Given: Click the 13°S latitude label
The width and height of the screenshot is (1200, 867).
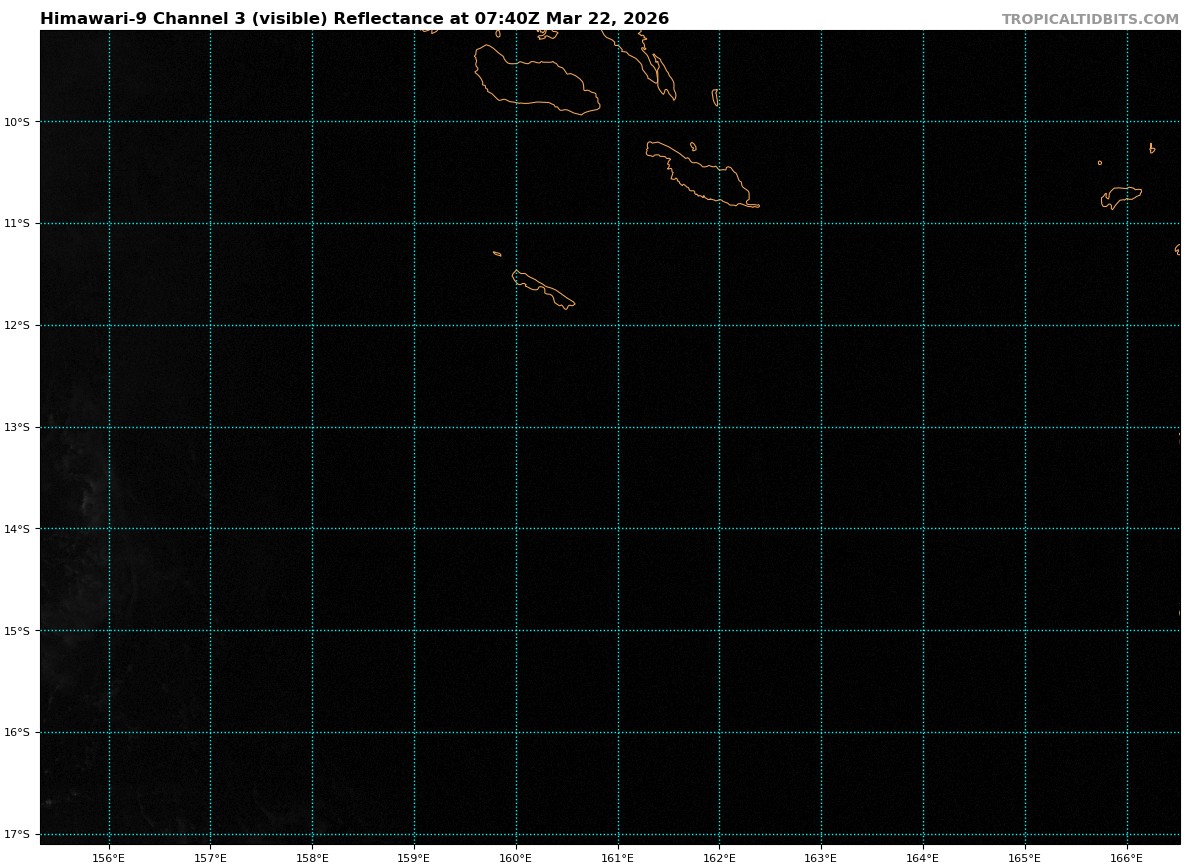Looking at the screenshot, I should click(17, 427).
